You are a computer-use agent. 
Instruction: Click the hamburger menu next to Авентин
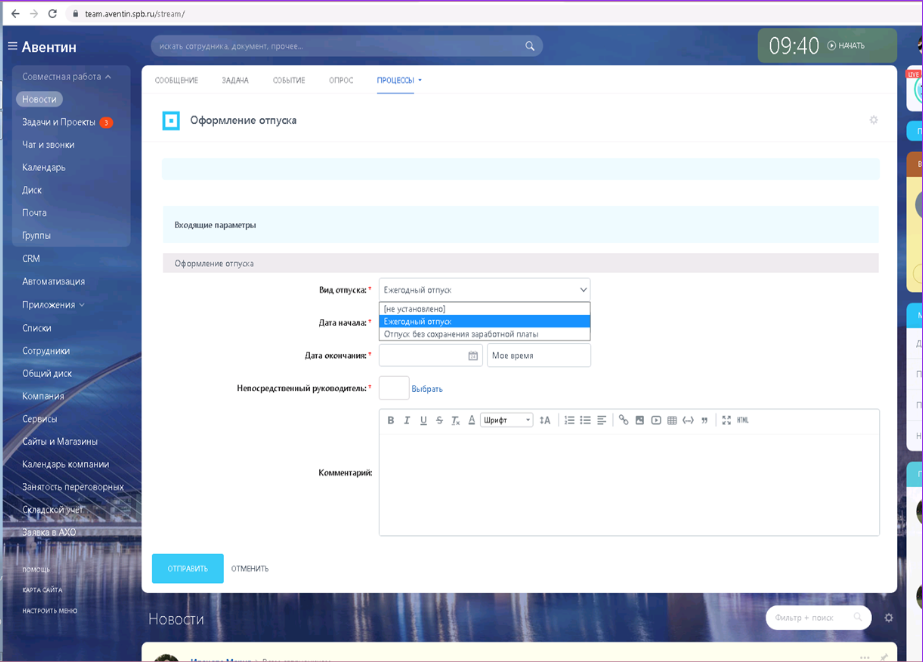click(x=12, y=46)
